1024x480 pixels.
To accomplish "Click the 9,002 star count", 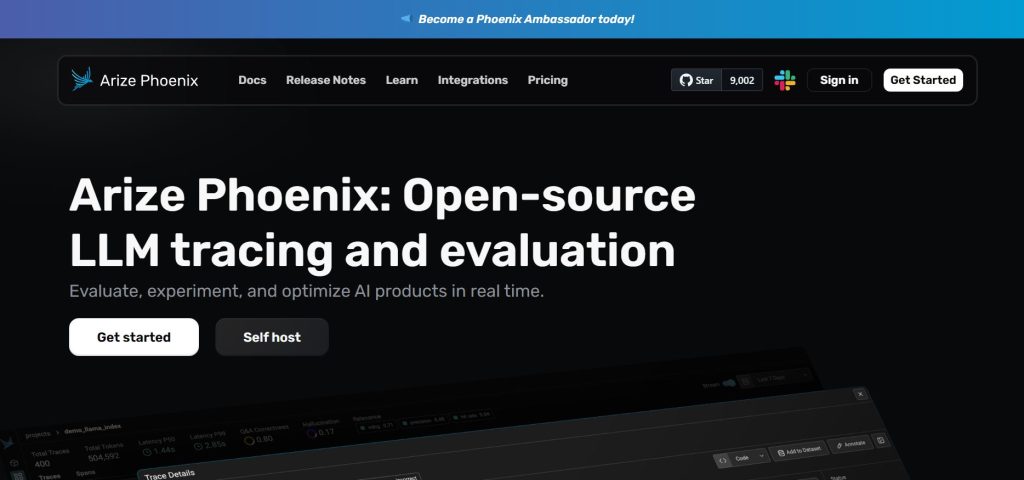I will tap(742, 80).
